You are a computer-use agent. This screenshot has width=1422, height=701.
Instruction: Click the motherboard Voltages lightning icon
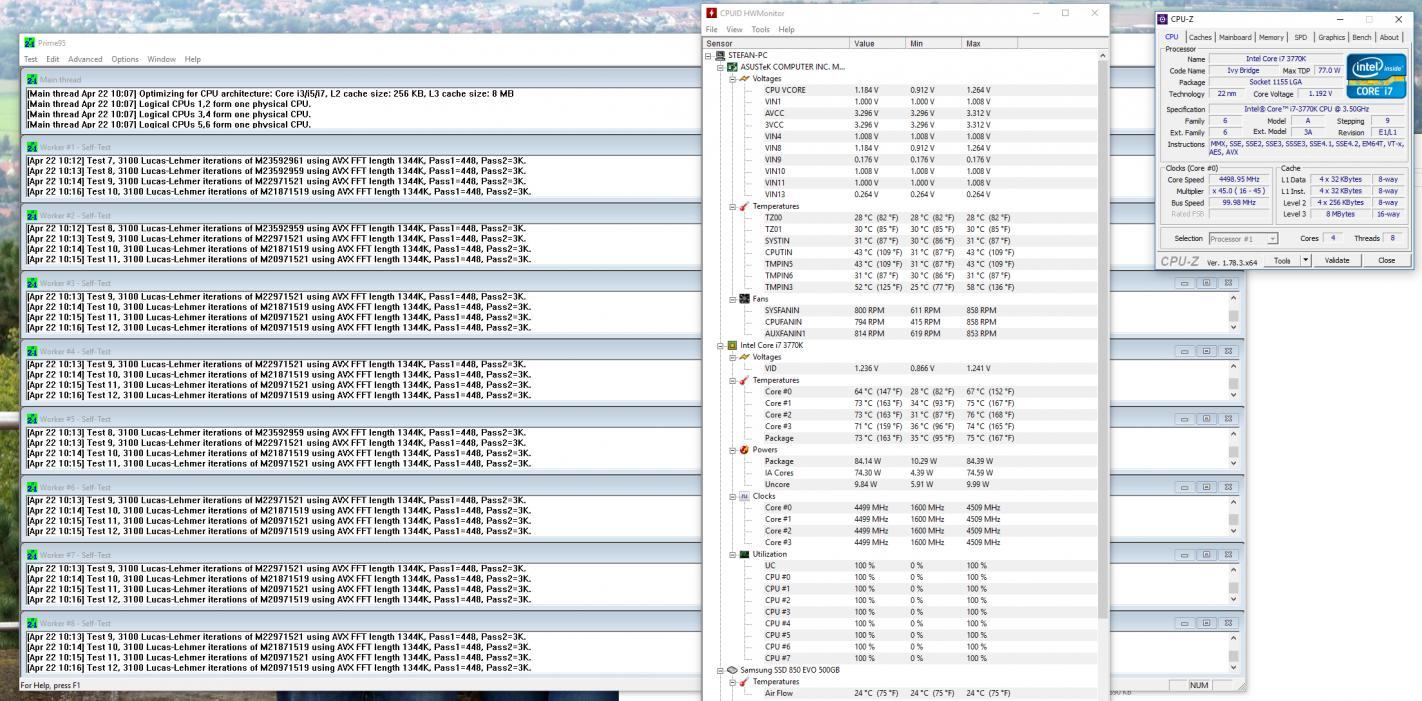click(x=744, y=78)
